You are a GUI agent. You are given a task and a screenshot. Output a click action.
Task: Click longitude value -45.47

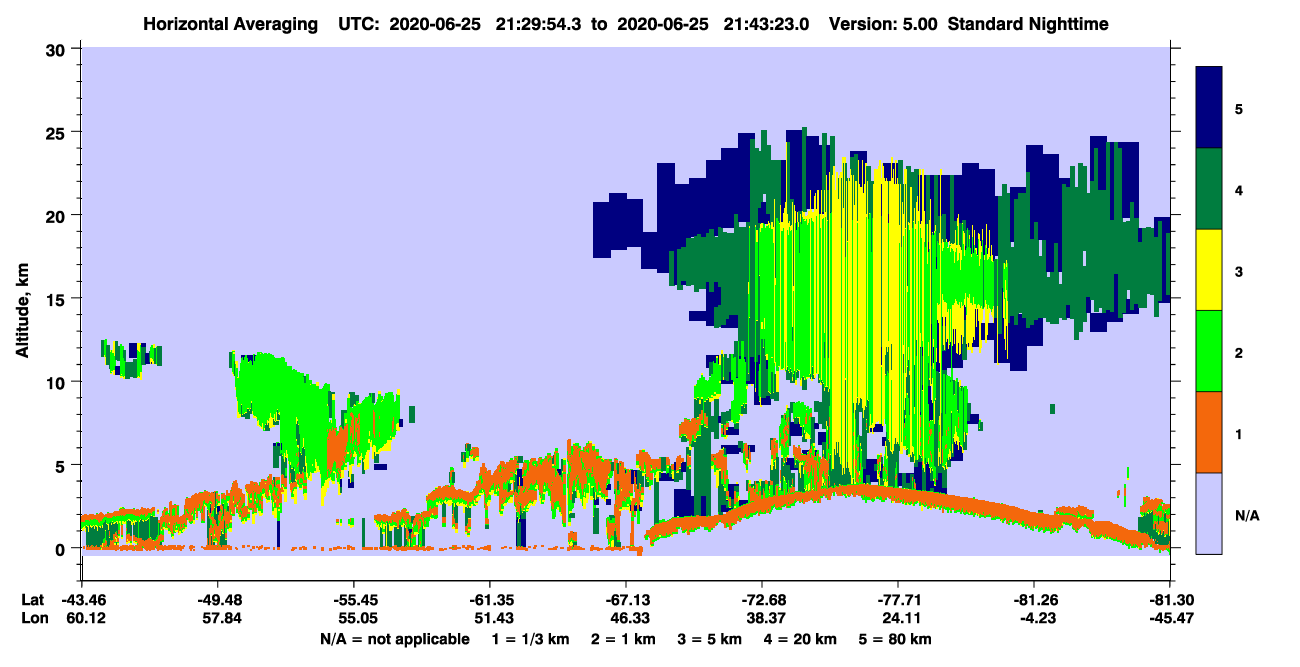click(x=1170, y=618)
